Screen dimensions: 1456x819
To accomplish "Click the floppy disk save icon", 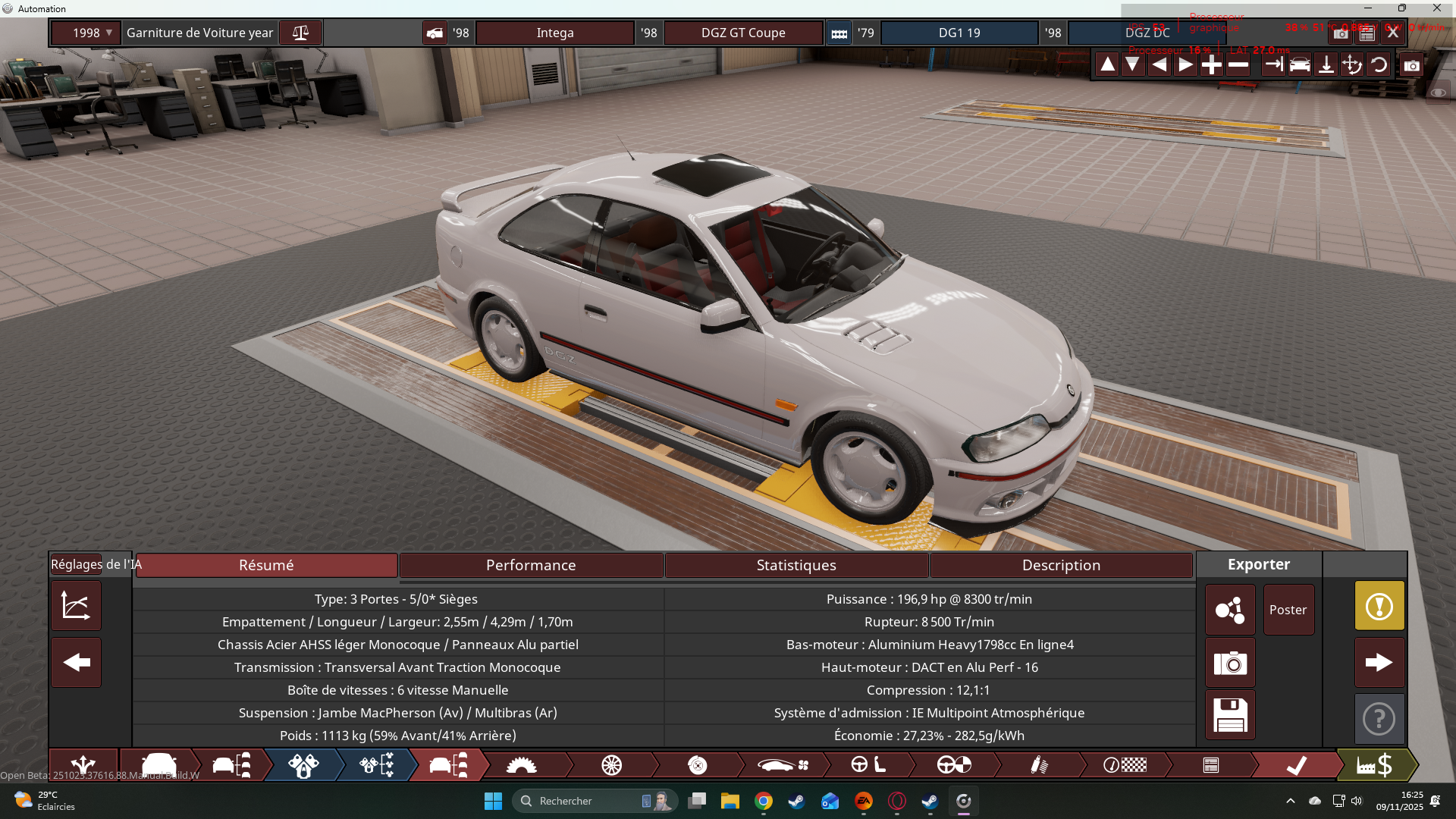I will click(1229, 715).
